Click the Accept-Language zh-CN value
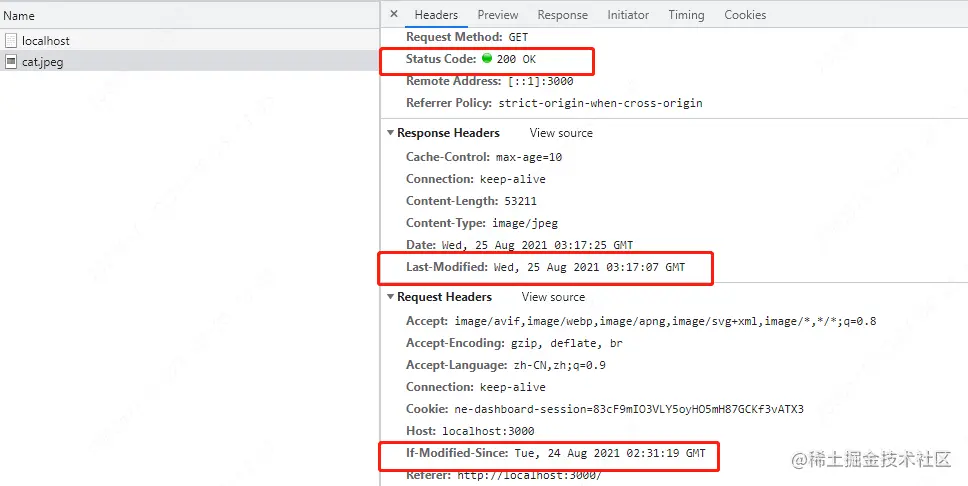The image size is (968, 486). [559, 366]
